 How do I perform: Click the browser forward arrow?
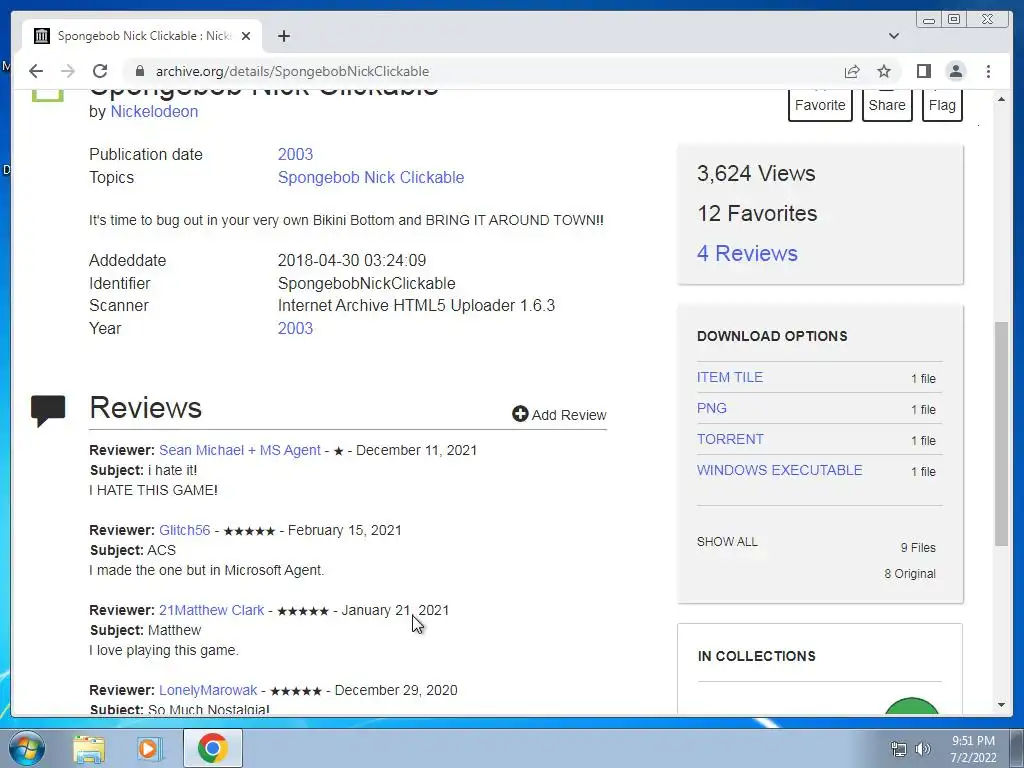click(68, 71)
